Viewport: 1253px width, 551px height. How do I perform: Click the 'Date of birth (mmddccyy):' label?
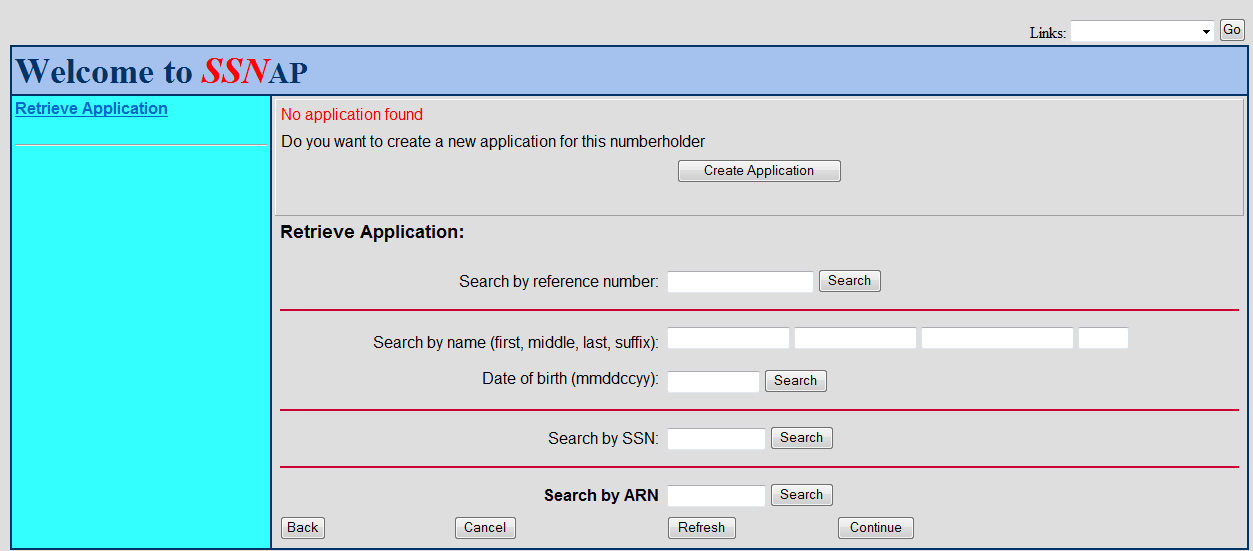point(570,379)
